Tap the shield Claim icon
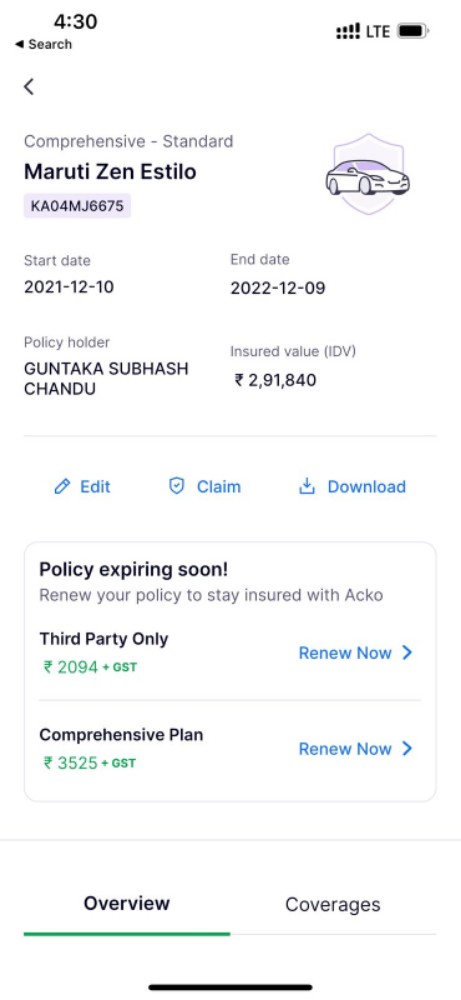 point(176,487)
